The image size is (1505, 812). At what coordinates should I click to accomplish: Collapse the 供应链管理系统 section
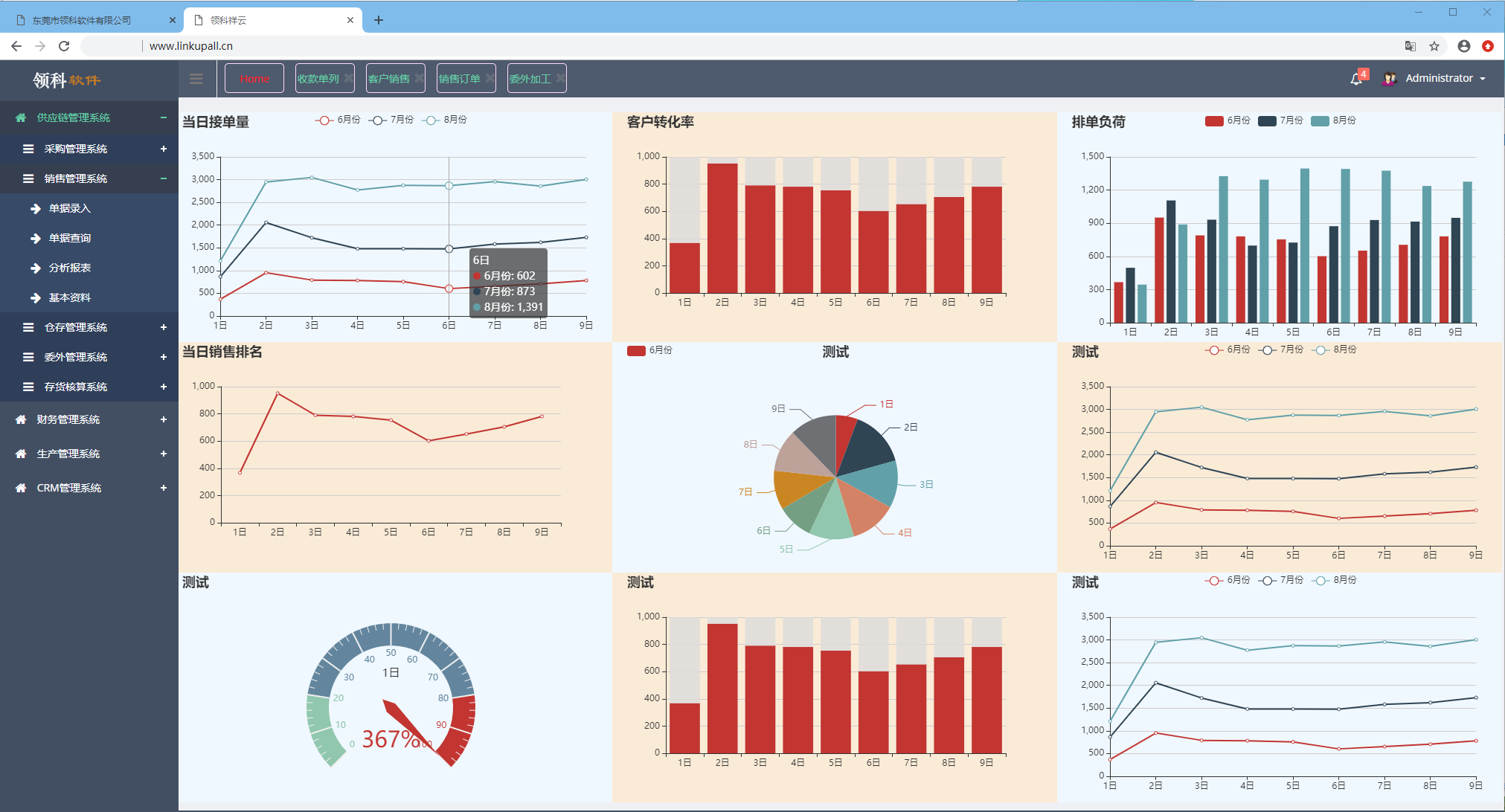coord(163,117)
